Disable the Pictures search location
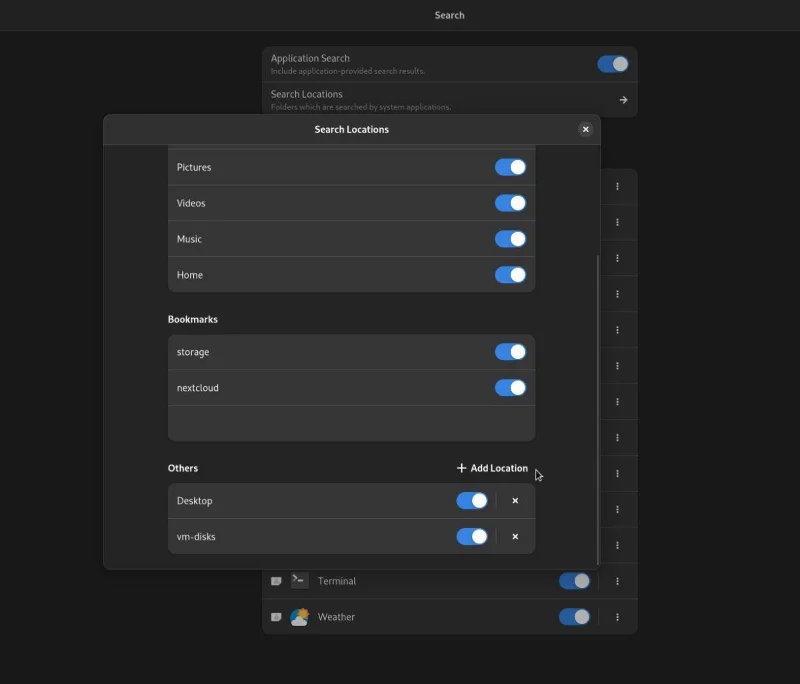Screen dimensions: 800x684 click(510, 167)
